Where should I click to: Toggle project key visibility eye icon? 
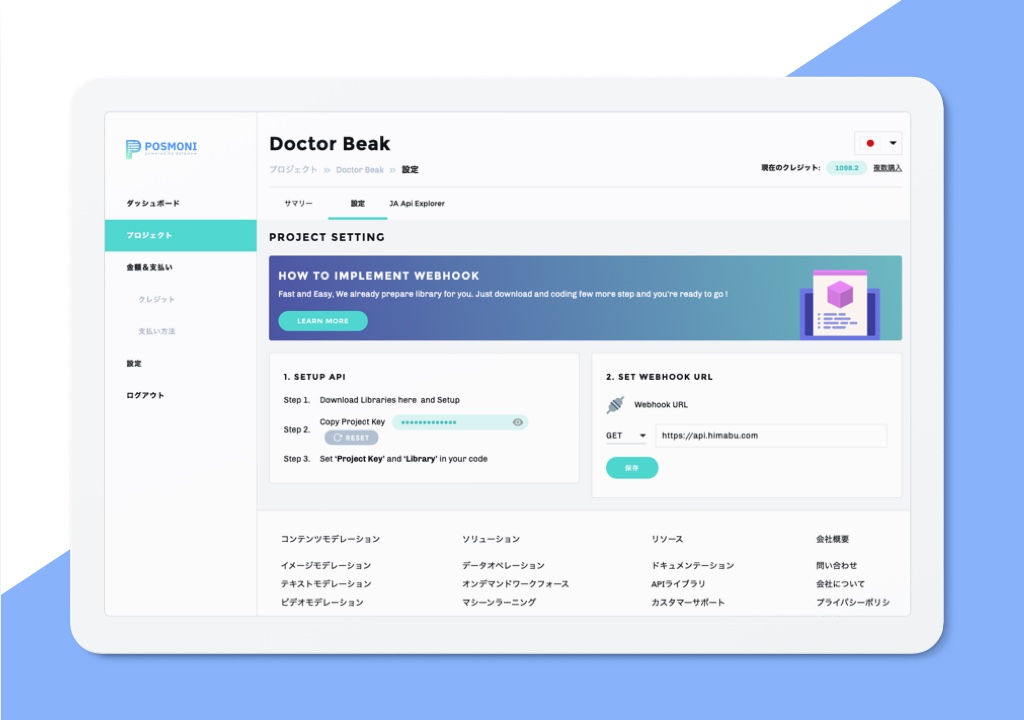click(x=517, y=423)
